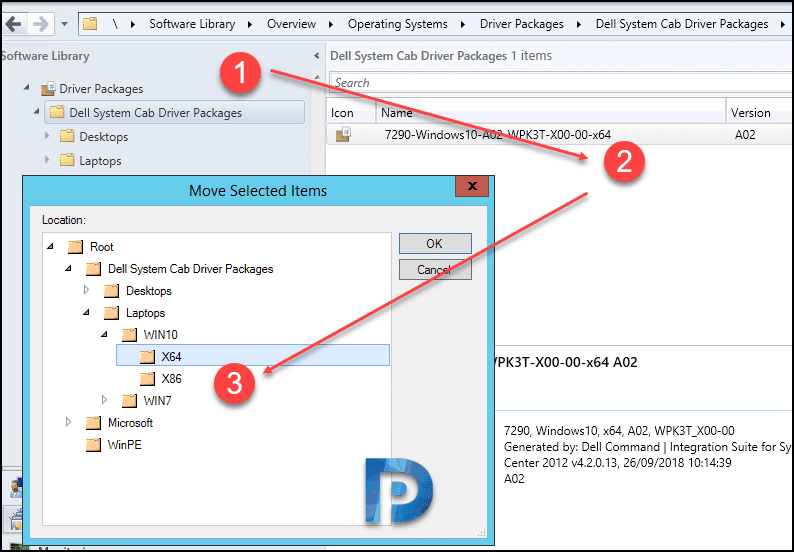Click Microsoft folder icon in dialog
The width and height of the screenshot is (794, 552).
coord(93,422)
